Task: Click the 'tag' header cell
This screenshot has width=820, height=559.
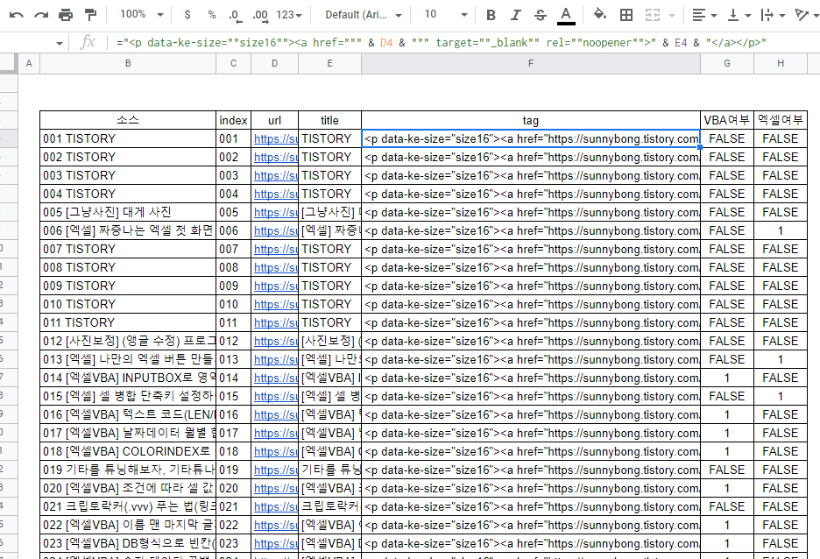Action: (x=531, y=120)
